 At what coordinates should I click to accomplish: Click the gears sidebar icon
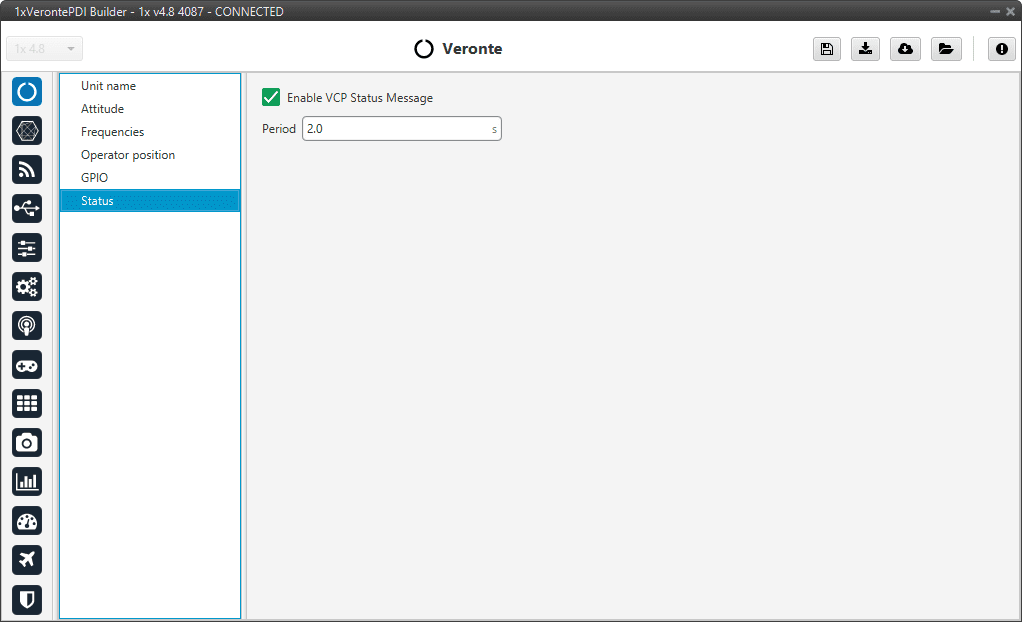coord(27,287)
